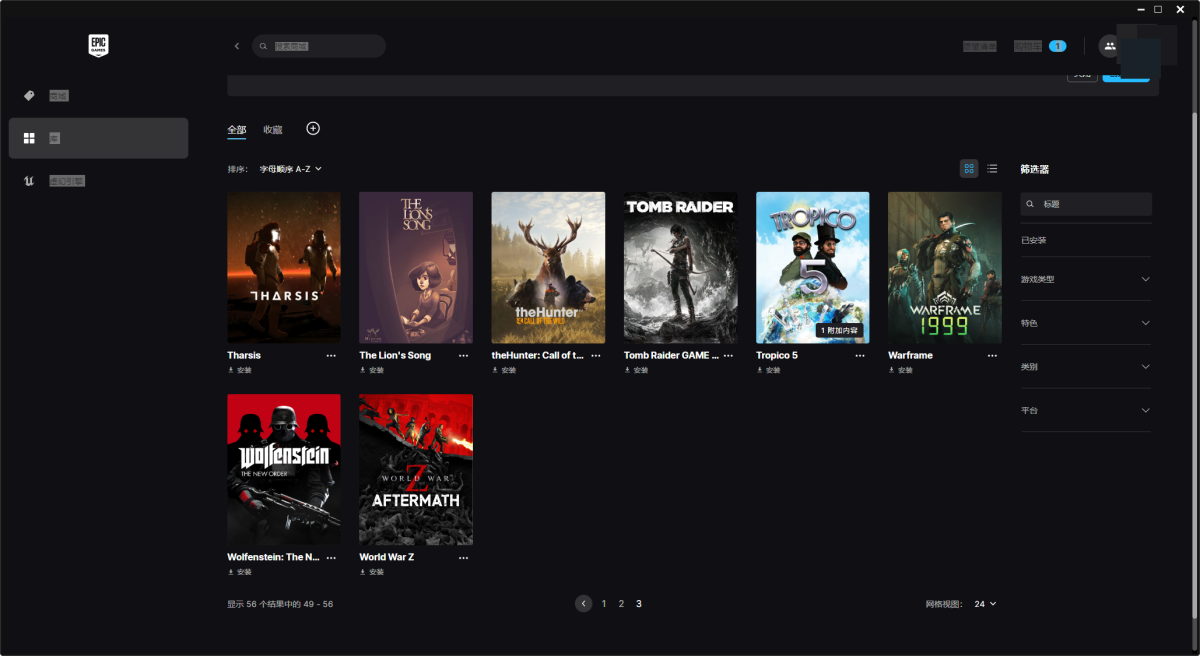The height and width of the screenshot is (656, 1200).
Task: Open the friends list icon
Action: [x=1109, y=46]
